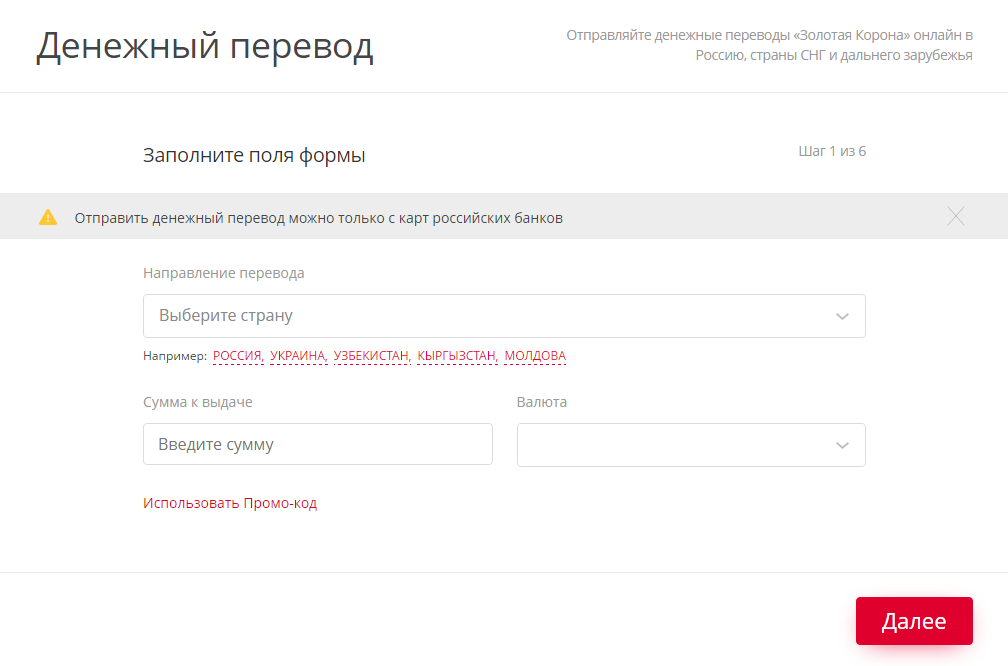This screenshot has height=666, width=1008.
Task: Select example country МОЛДОВА
Action: pos(535,356)
